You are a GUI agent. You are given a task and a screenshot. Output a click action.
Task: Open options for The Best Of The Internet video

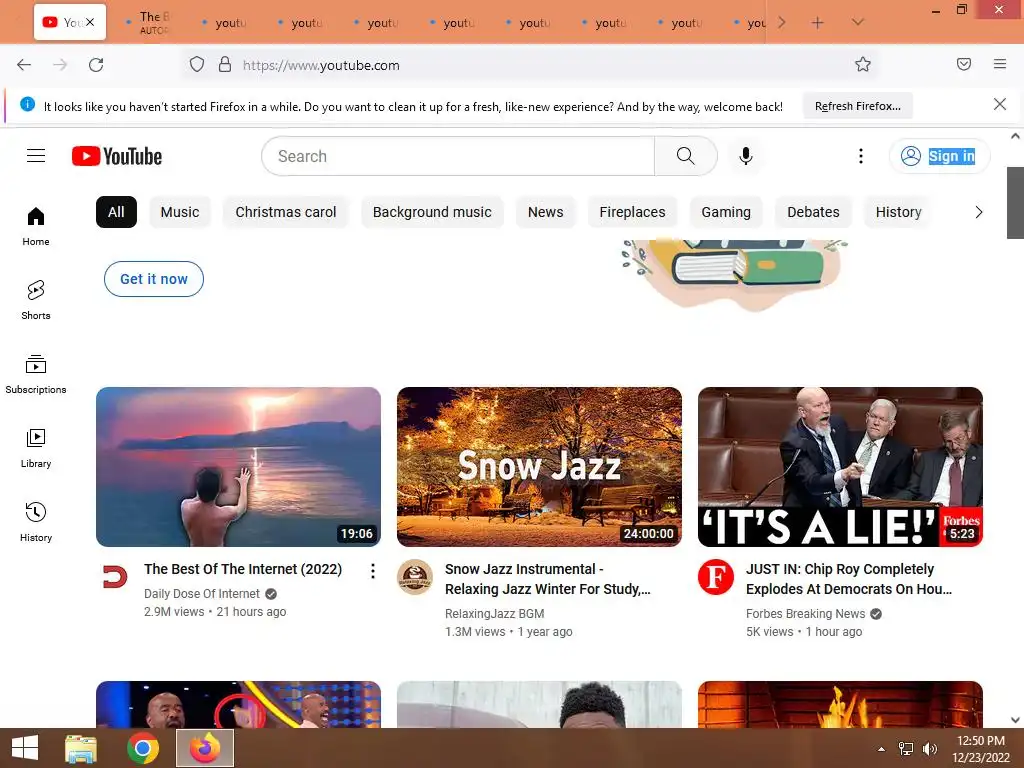(x=372, y=571)
